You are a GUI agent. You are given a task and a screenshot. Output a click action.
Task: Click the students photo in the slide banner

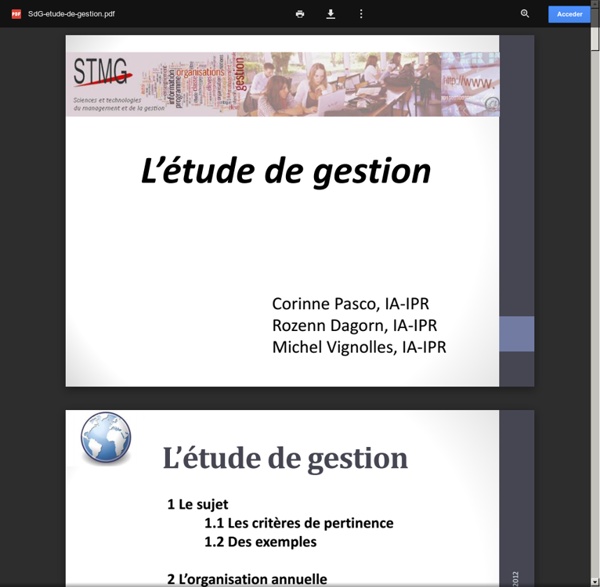point(330,85)
